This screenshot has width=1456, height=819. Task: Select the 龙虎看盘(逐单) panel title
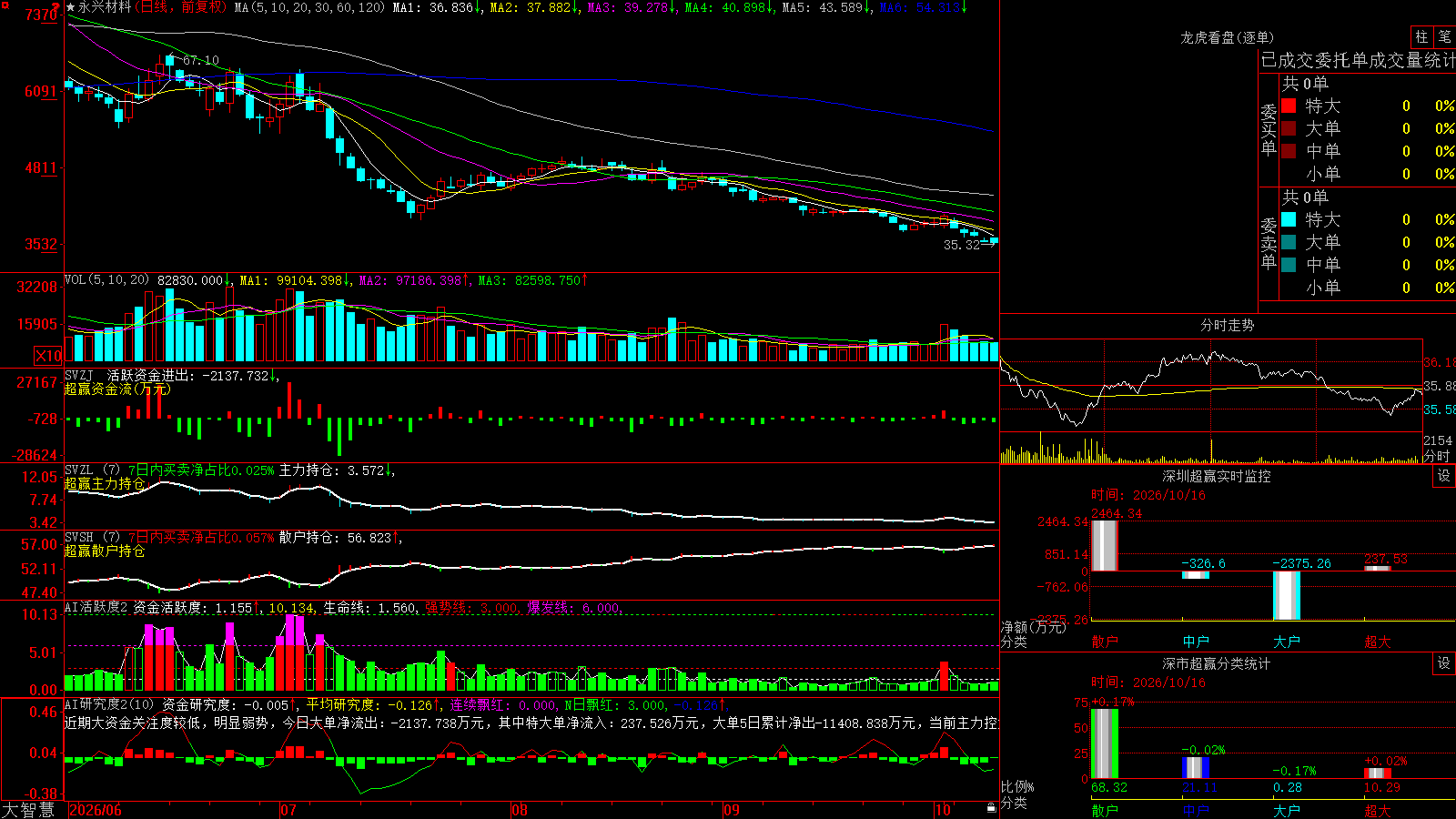1227,37
